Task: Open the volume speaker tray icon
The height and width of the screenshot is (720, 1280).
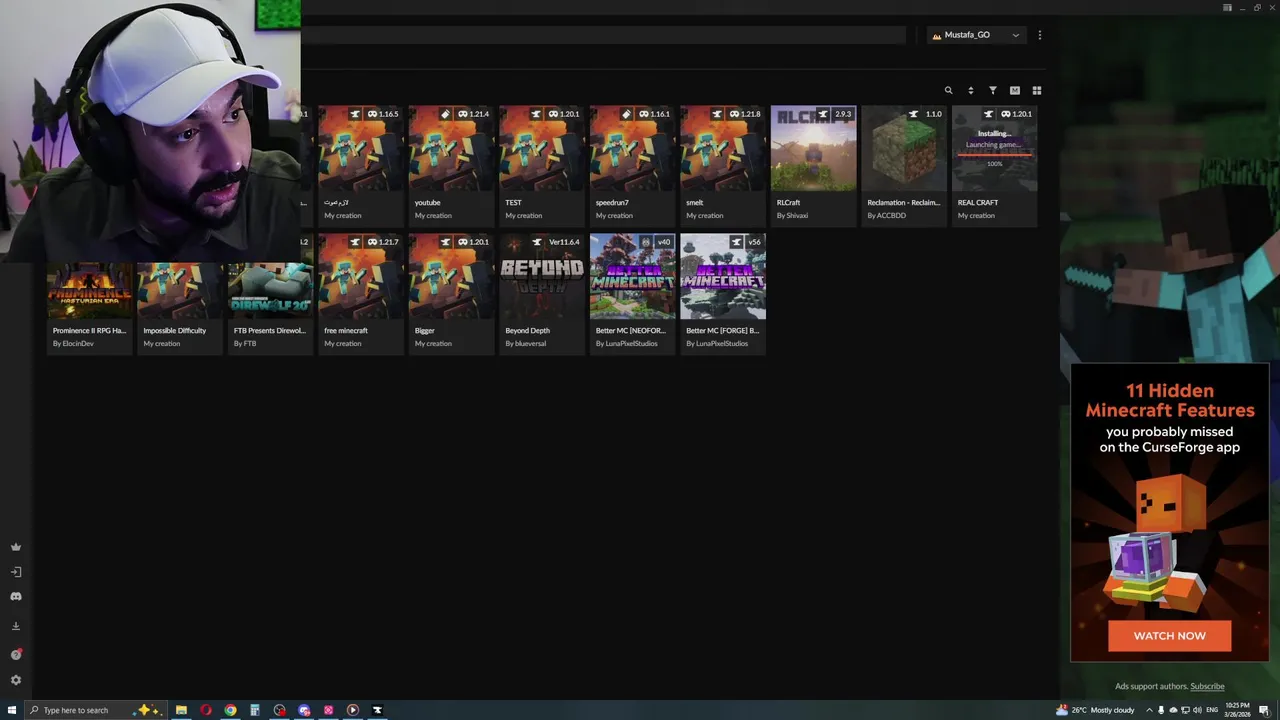Action: click(1198, 710)
